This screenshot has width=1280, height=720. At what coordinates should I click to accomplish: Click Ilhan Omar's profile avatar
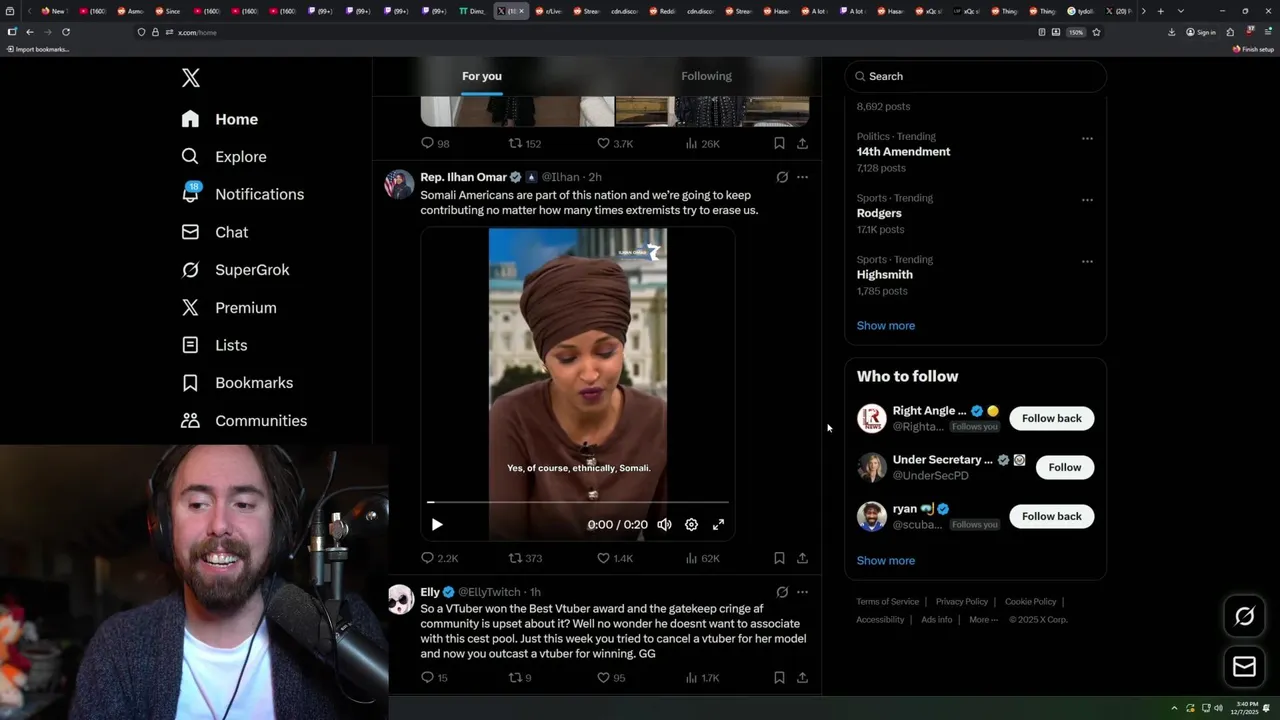point(400,184)
